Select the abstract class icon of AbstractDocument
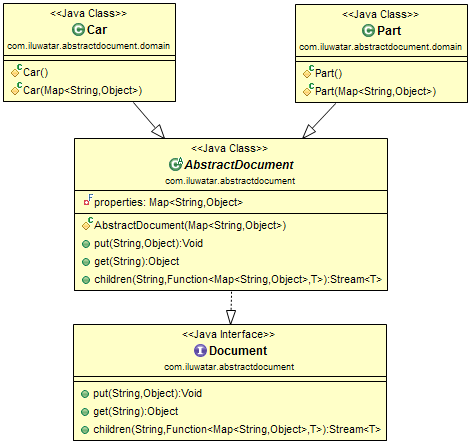 (x=176, y=164)
